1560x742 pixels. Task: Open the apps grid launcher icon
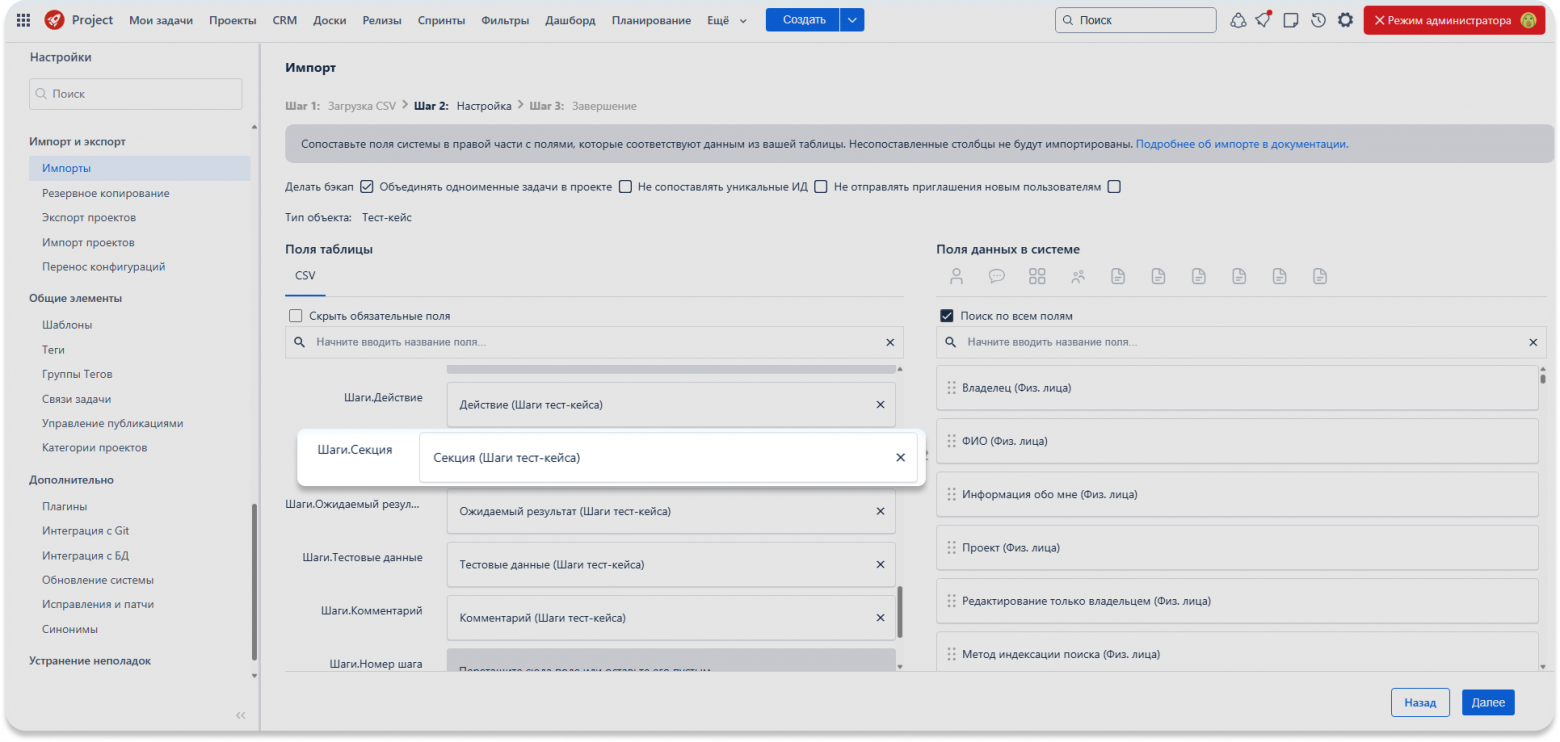(x=23, y=20)
